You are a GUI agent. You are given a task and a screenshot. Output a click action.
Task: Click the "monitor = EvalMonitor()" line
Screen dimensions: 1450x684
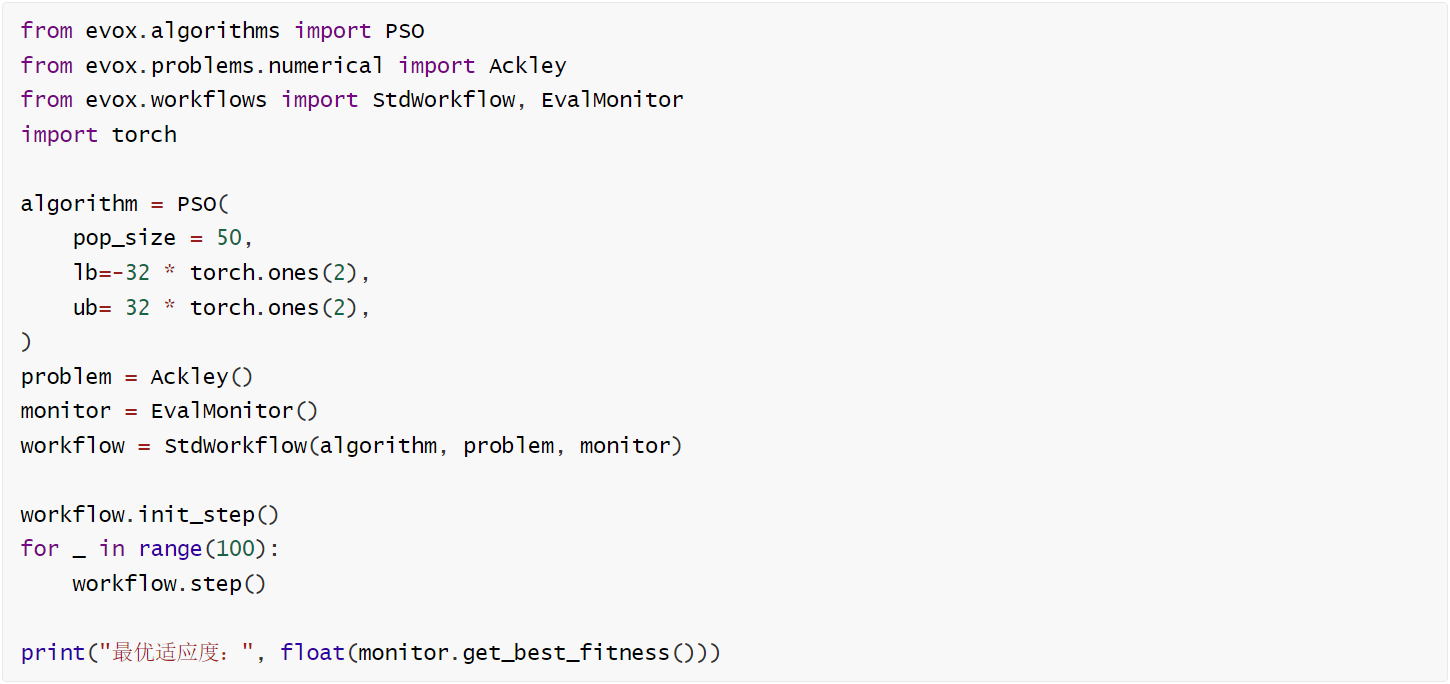click(x=169, y=411)
